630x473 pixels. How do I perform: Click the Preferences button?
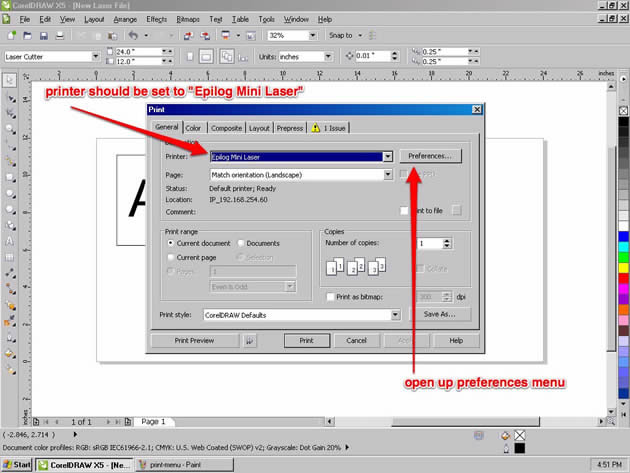(x=430, y=156)
